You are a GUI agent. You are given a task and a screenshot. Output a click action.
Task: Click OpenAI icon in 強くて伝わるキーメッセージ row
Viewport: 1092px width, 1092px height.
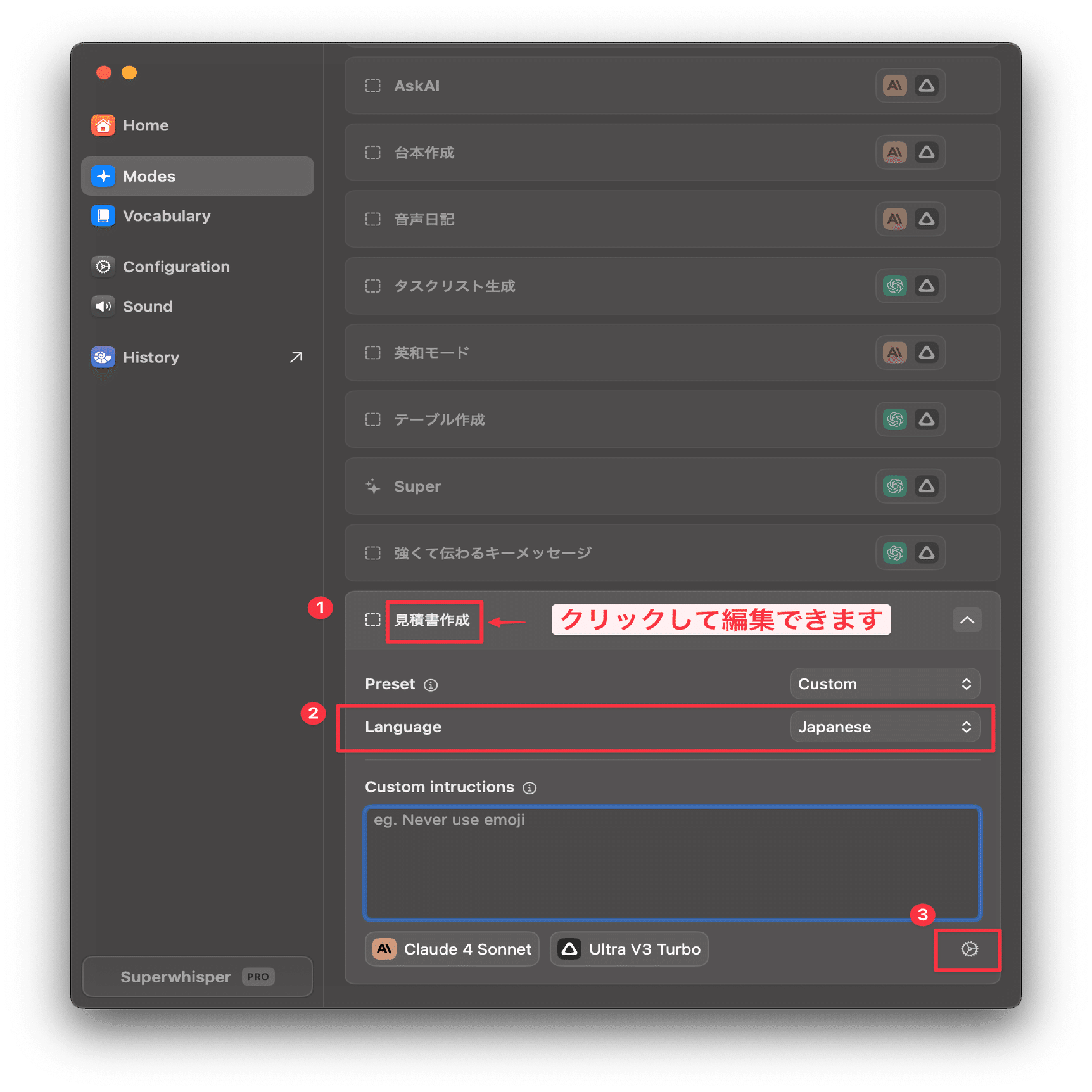click(x=895, y=553)
